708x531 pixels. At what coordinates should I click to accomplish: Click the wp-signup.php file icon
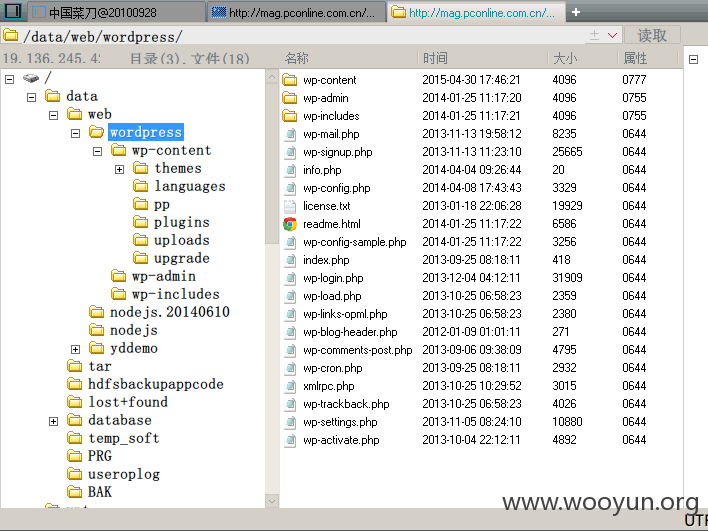click(290, 152)
